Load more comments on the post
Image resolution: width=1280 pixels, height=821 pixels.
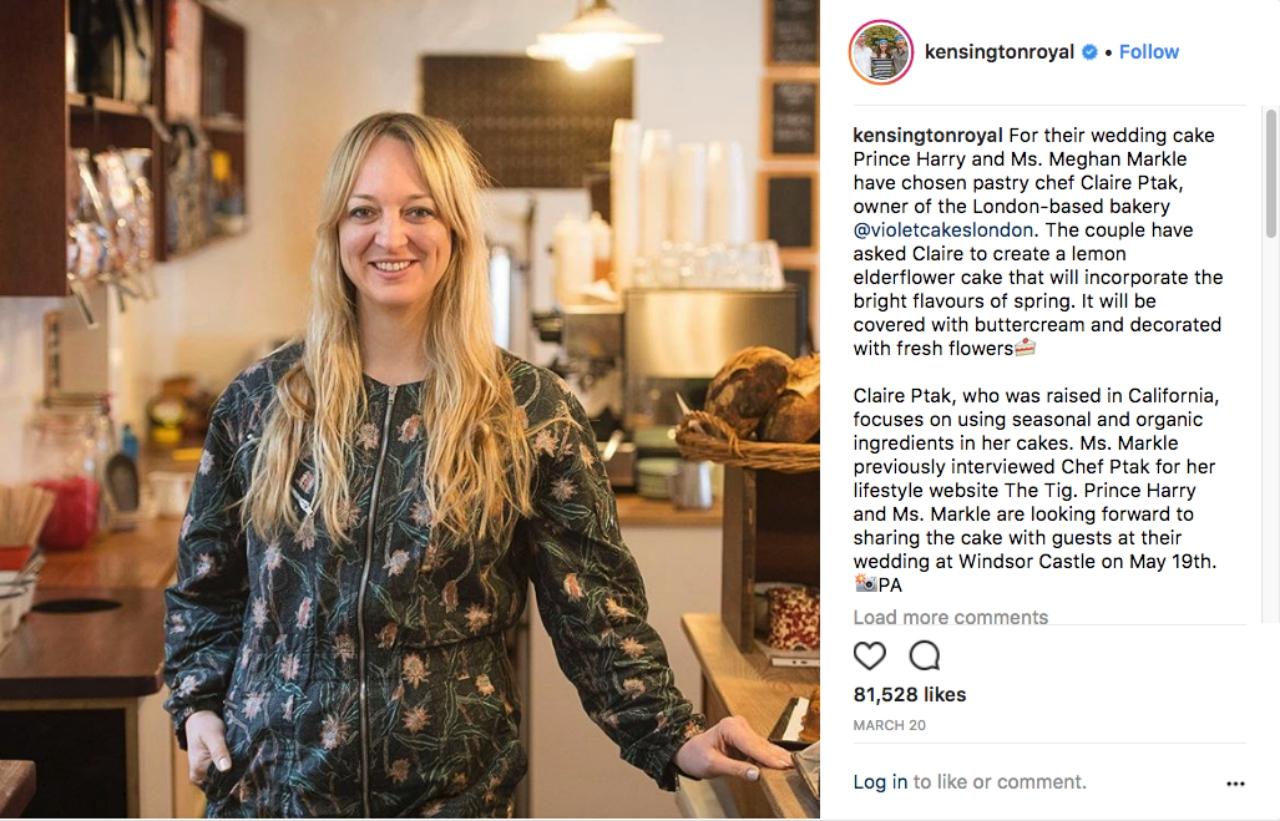pyautogui.click(x=951, y=617)
